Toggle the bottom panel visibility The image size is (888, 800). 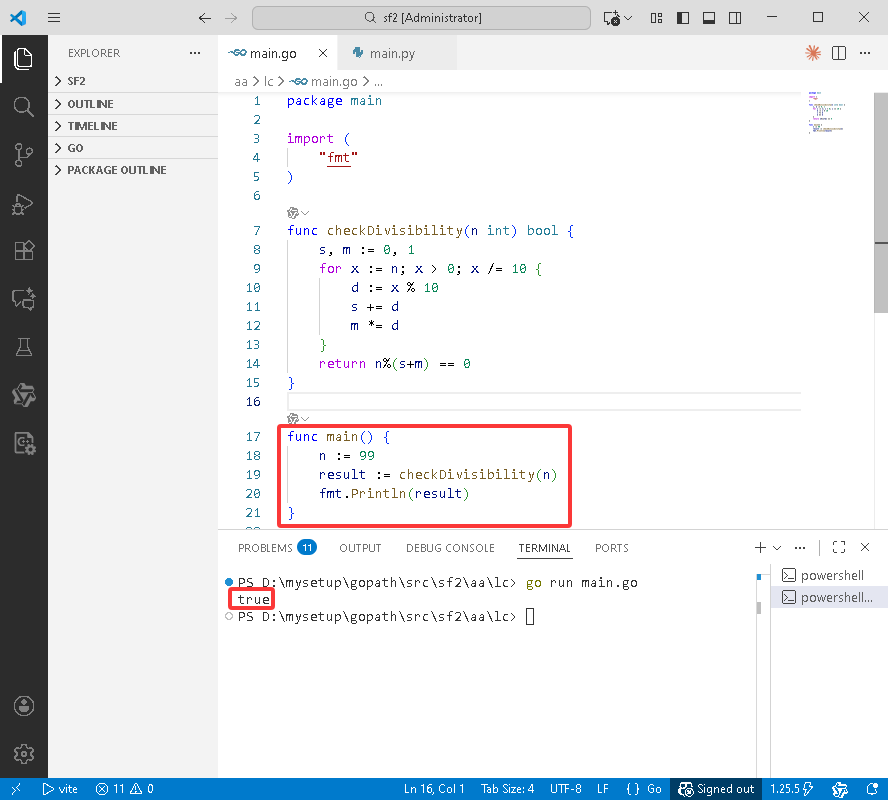(709, 18)
